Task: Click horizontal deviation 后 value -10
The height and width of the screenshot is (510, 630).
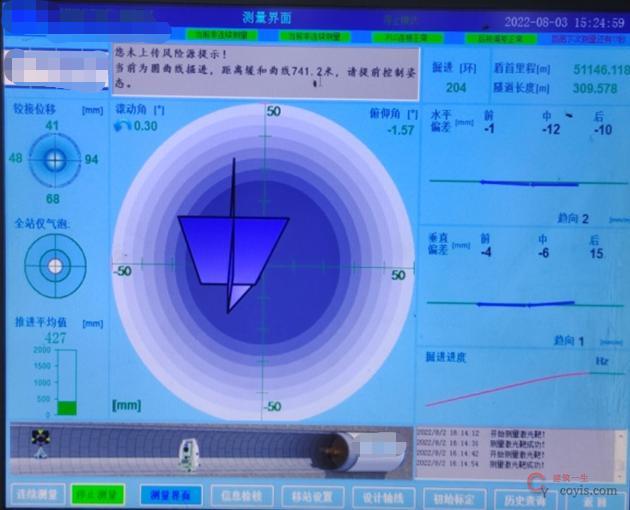Action: (x=603, y=130)
